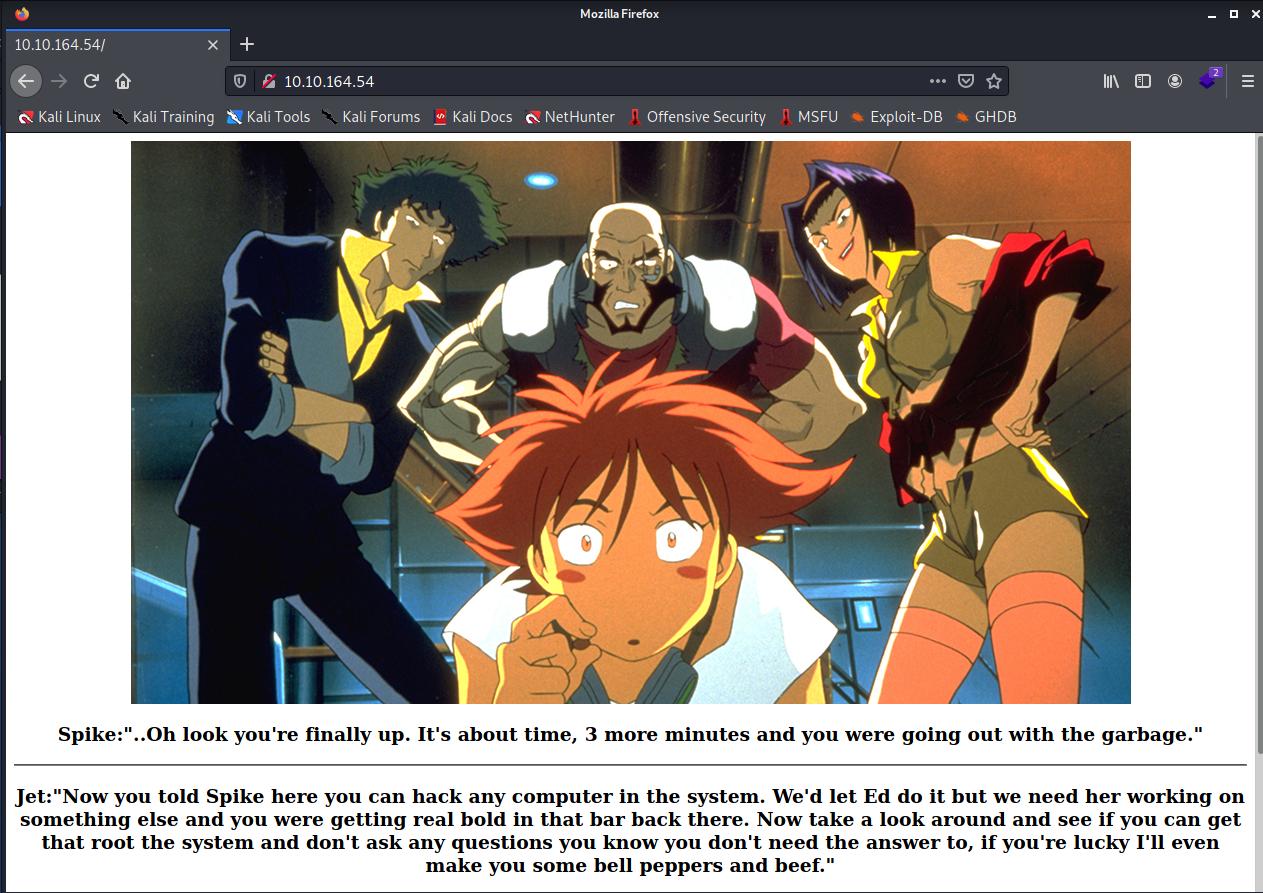Select the 10.10.164.54 tab

click(100, 45)
